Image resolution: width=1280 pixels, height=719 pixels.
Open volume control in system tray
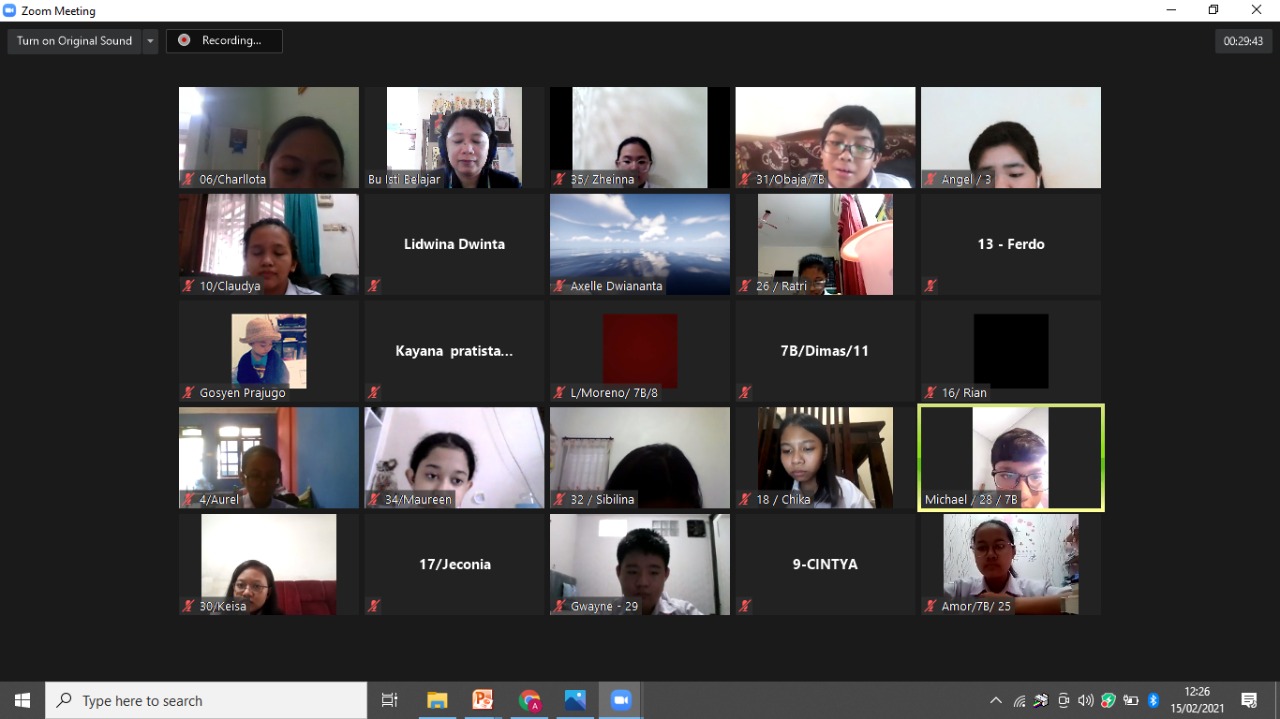coord(1086,700)
